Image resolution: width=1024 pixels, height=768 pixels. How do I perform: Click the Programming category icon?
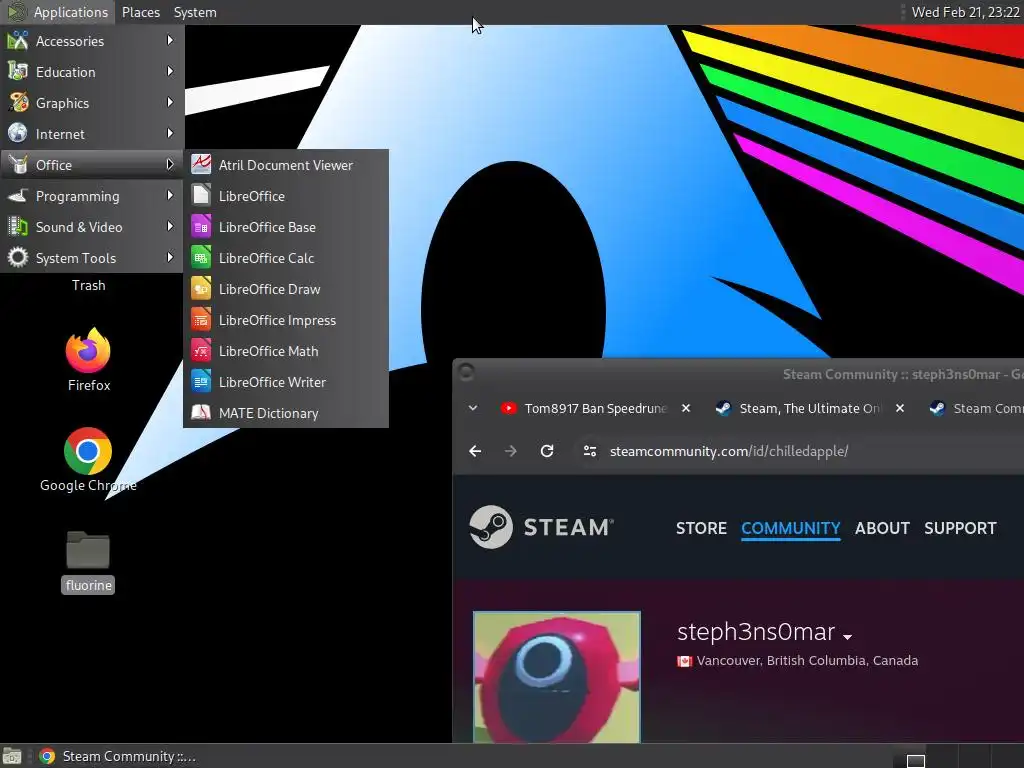click(x=18, y=195)
